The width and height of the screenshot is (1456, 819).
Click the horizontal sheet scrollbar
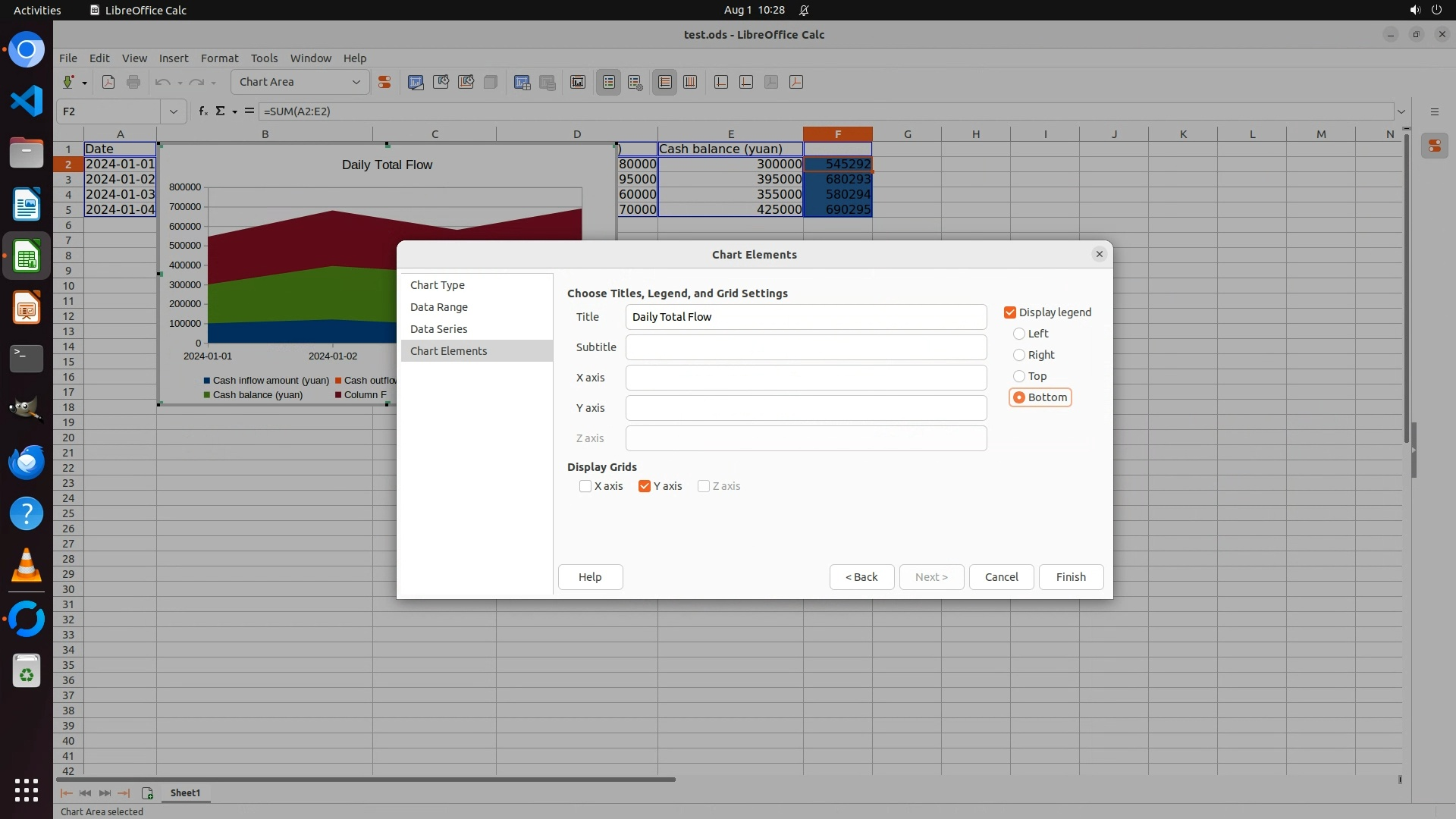[366, 779]
